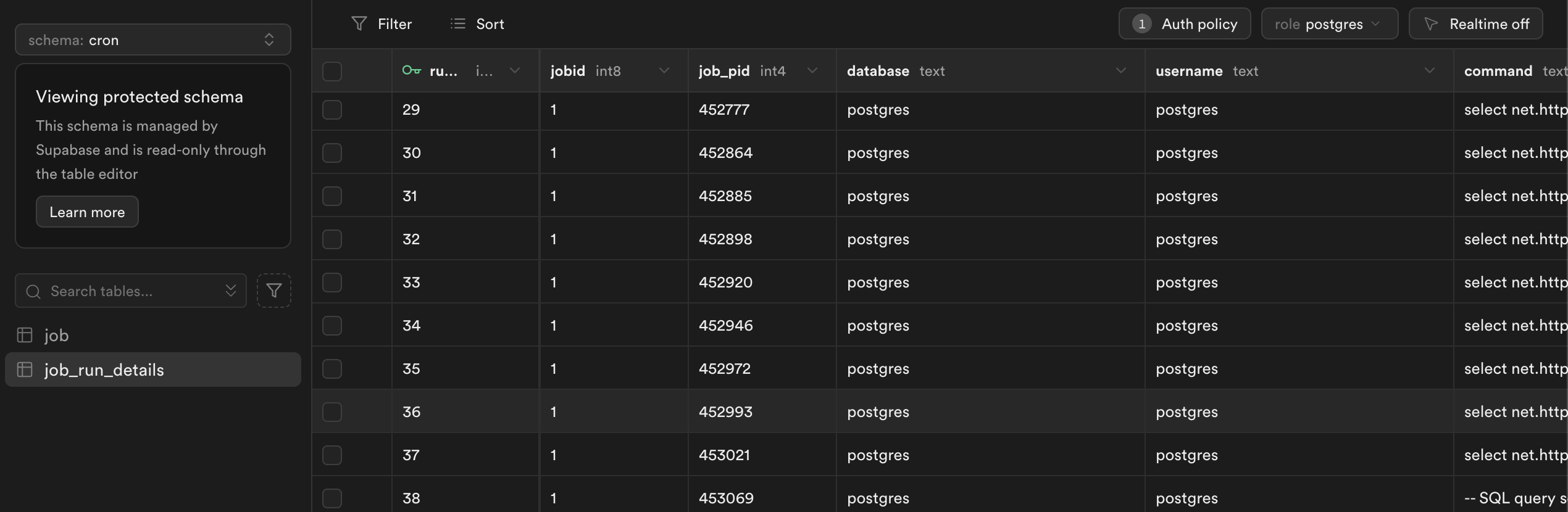1568x512 pixels.
Task: Open the job table
Action: (57, 335)
